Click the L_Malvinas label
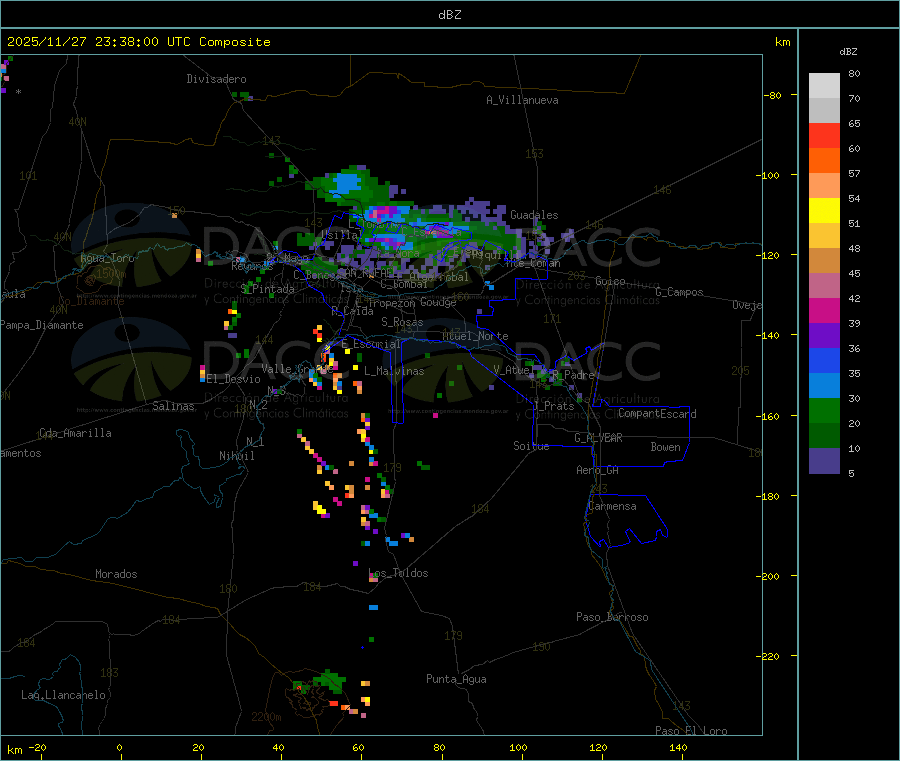The height and width of the screenshot is (761, 900). point(394,371)
